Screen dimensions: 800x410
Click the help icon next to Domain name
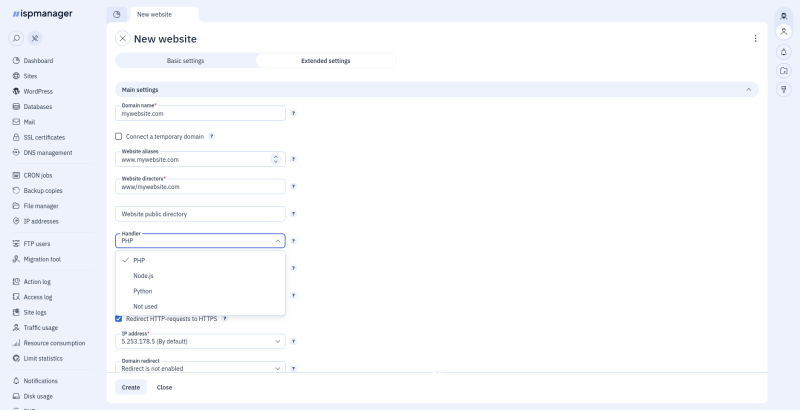(293, 113)
